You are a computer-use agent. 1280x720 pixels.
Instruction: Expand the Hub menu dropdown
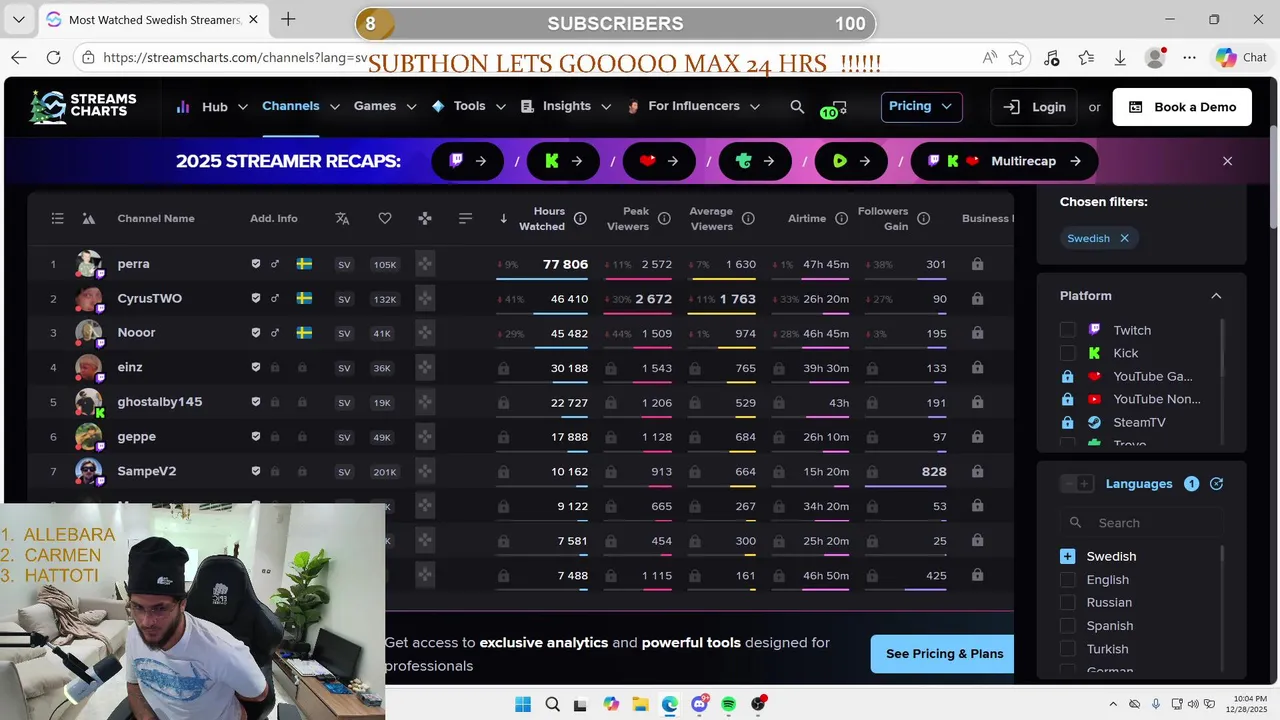(x=243, y=107)
